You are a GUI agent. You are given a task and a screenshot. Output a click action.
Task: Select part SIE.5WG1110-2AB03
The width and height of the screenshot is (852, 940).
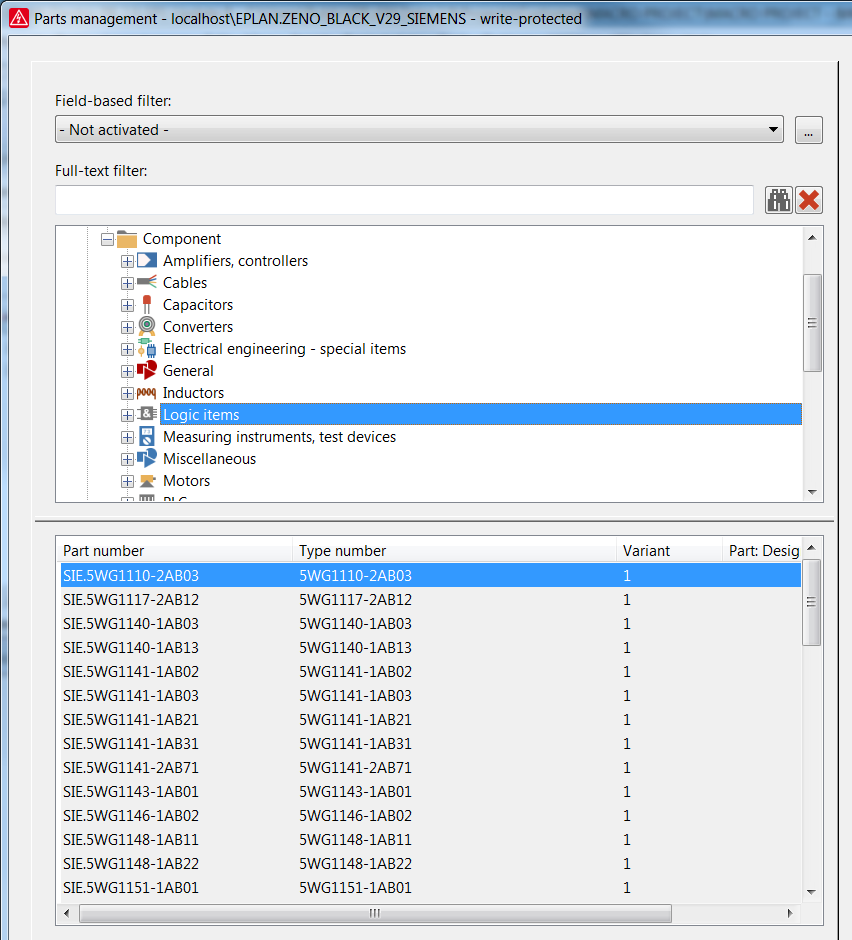pos(131,576)
